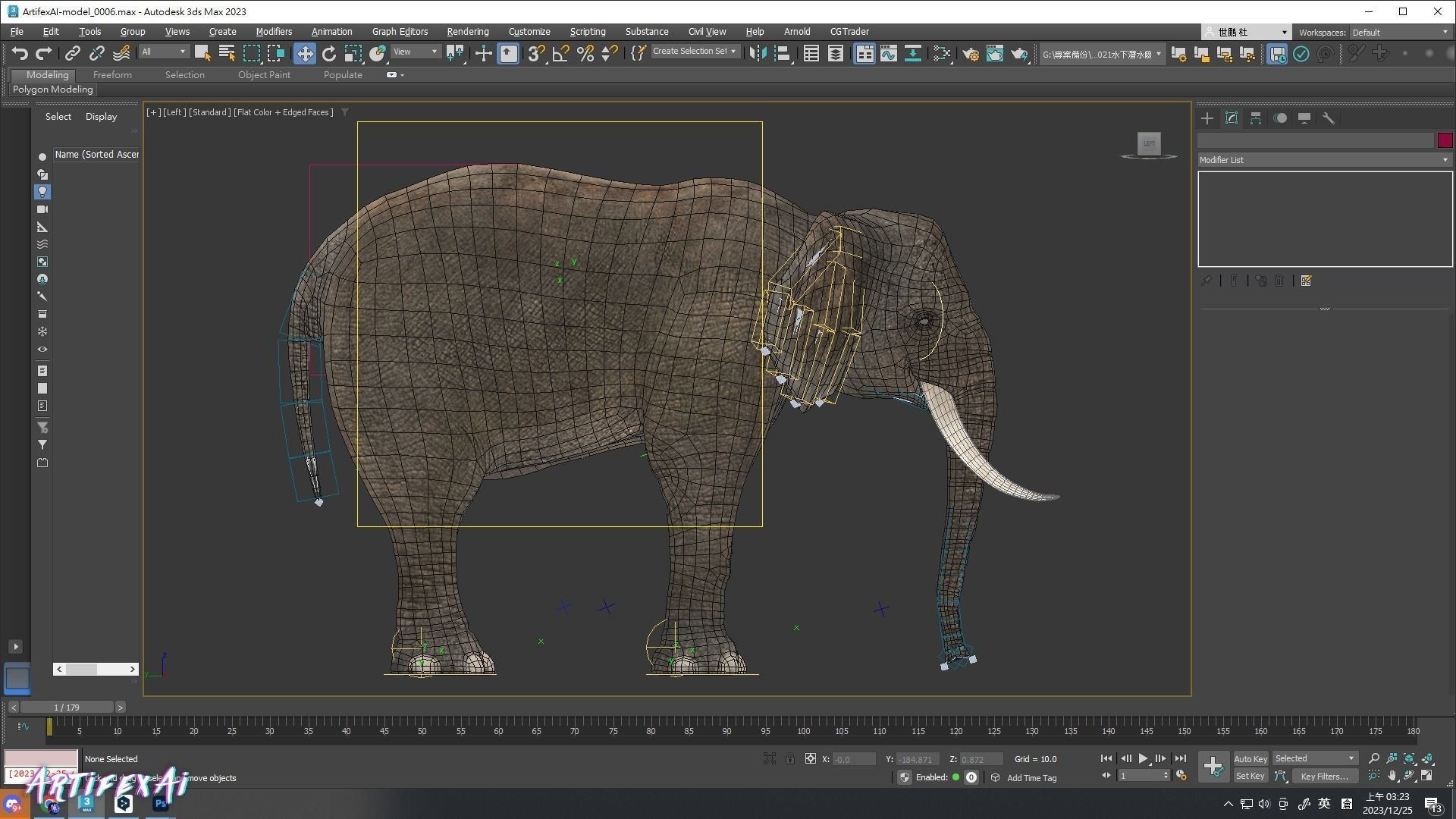Switch to the Freeform ribbon tab
The image size is (1456, 819).
coord(112,75)
